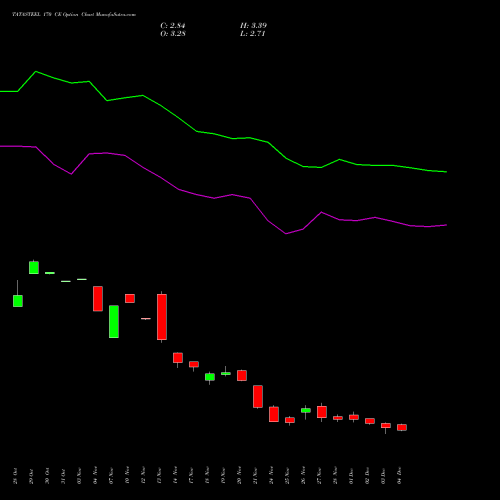Click the green candle for 28 Oct
Screen dimensions: 500x500
point(18,301)
